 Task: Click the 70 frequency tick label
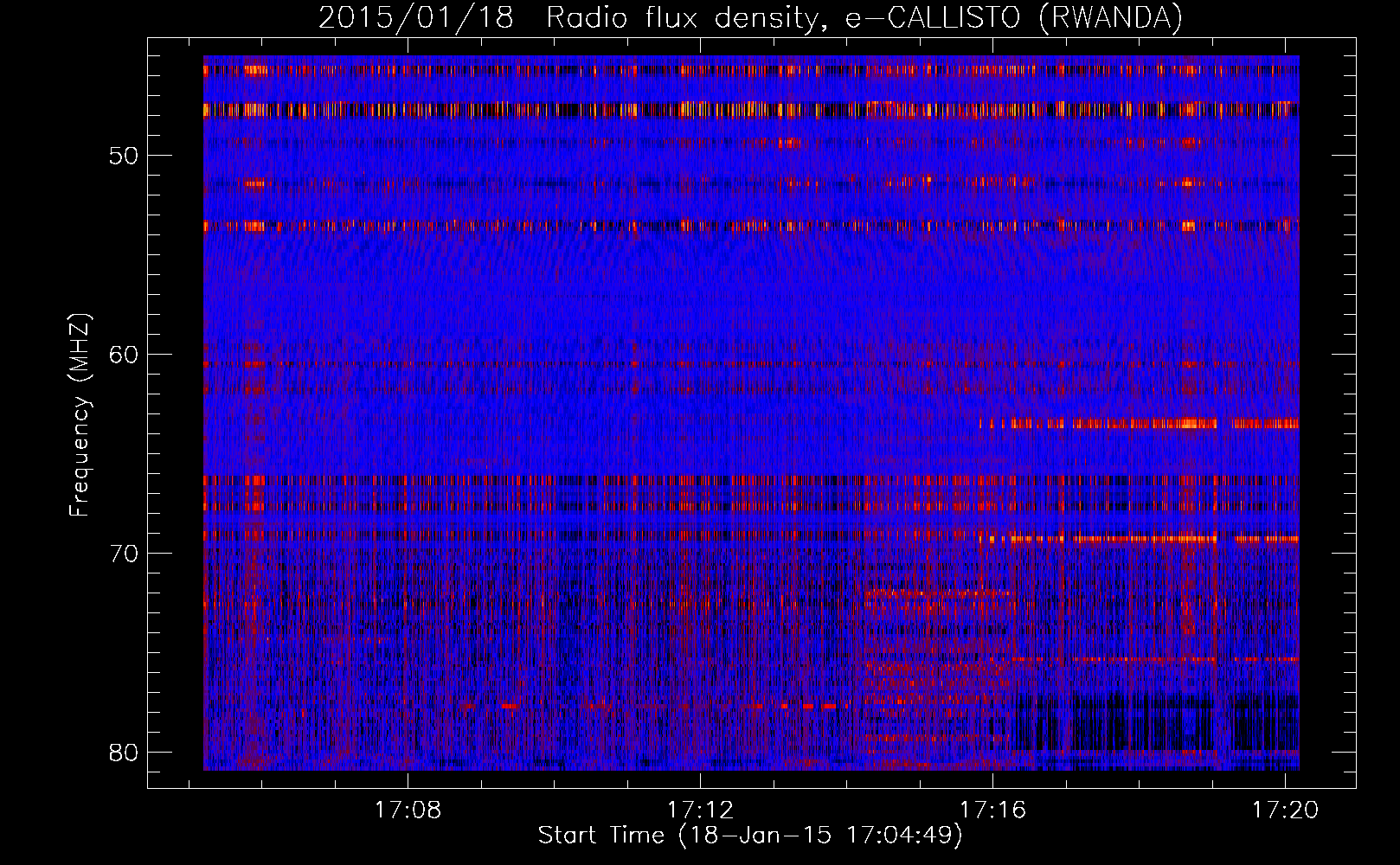click(x=124, y=553)
